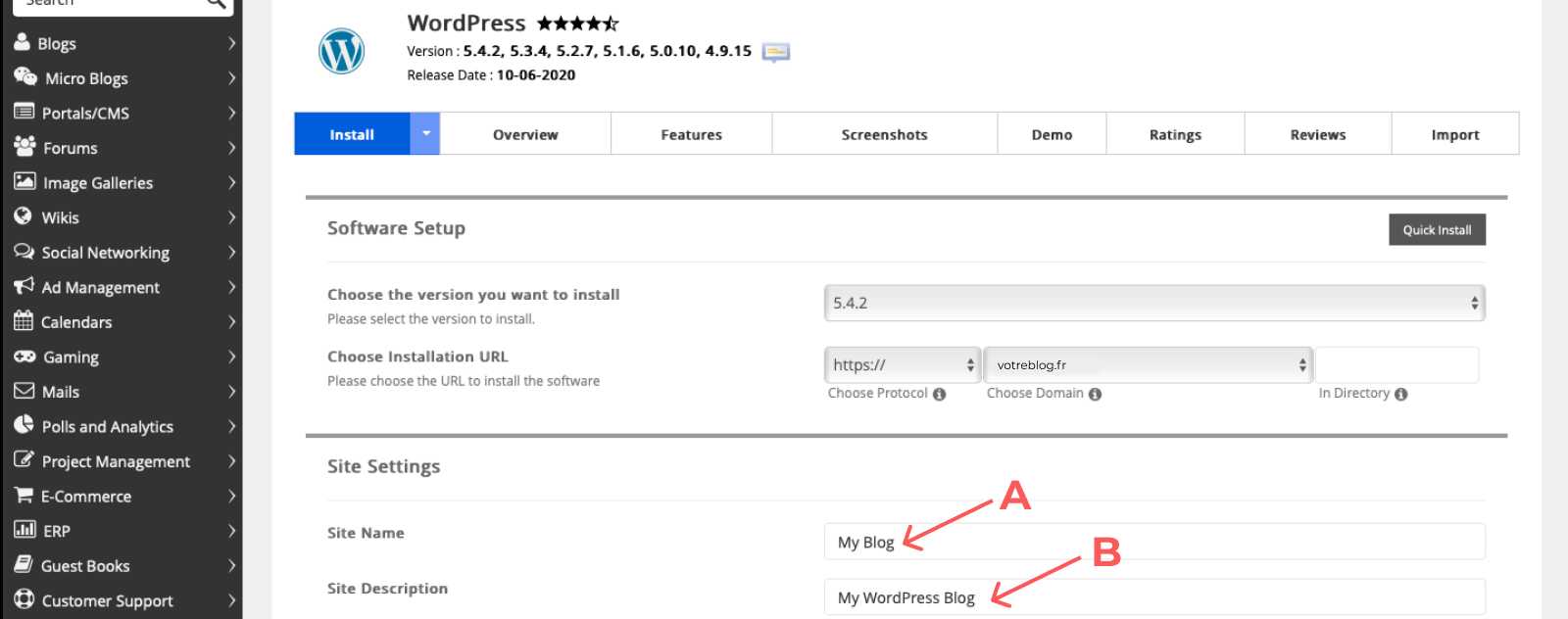This screenshot has height=619, width=1568.
Task: Switch to the Overview tab
Action: [525, 134]
